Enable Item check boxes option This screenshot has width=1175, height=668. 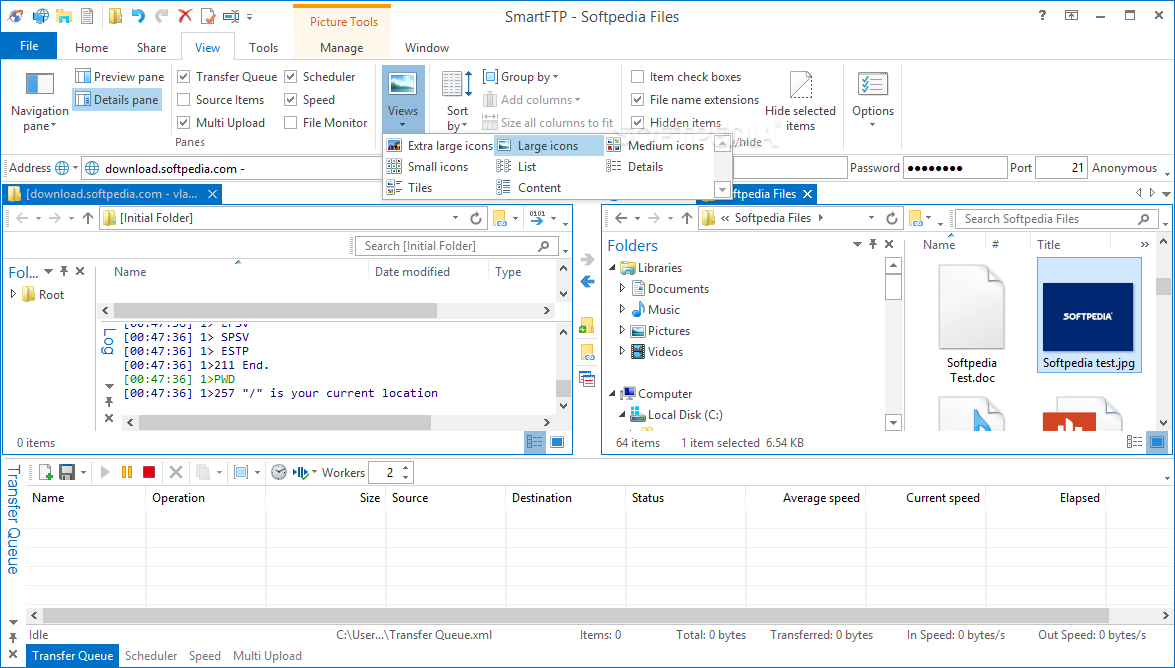click(638, 76)
